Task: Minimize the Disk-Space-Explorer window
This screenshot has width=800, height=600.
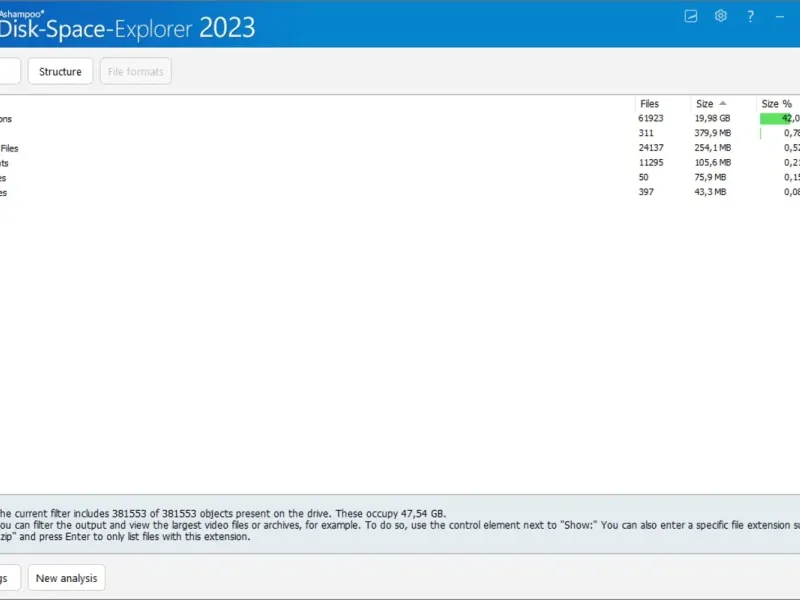Action: coord(780,17)
